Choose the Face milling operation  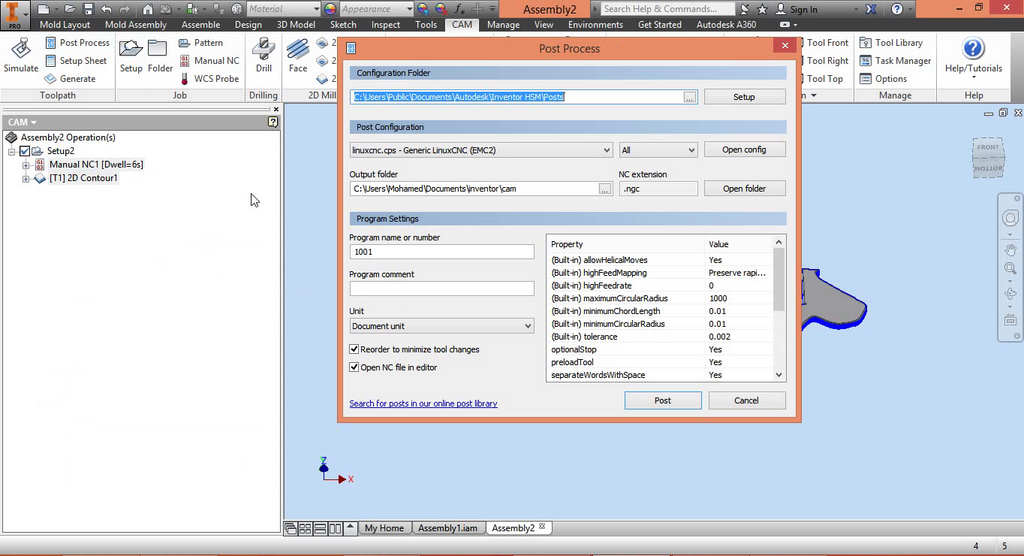click(x=298, y=55)
